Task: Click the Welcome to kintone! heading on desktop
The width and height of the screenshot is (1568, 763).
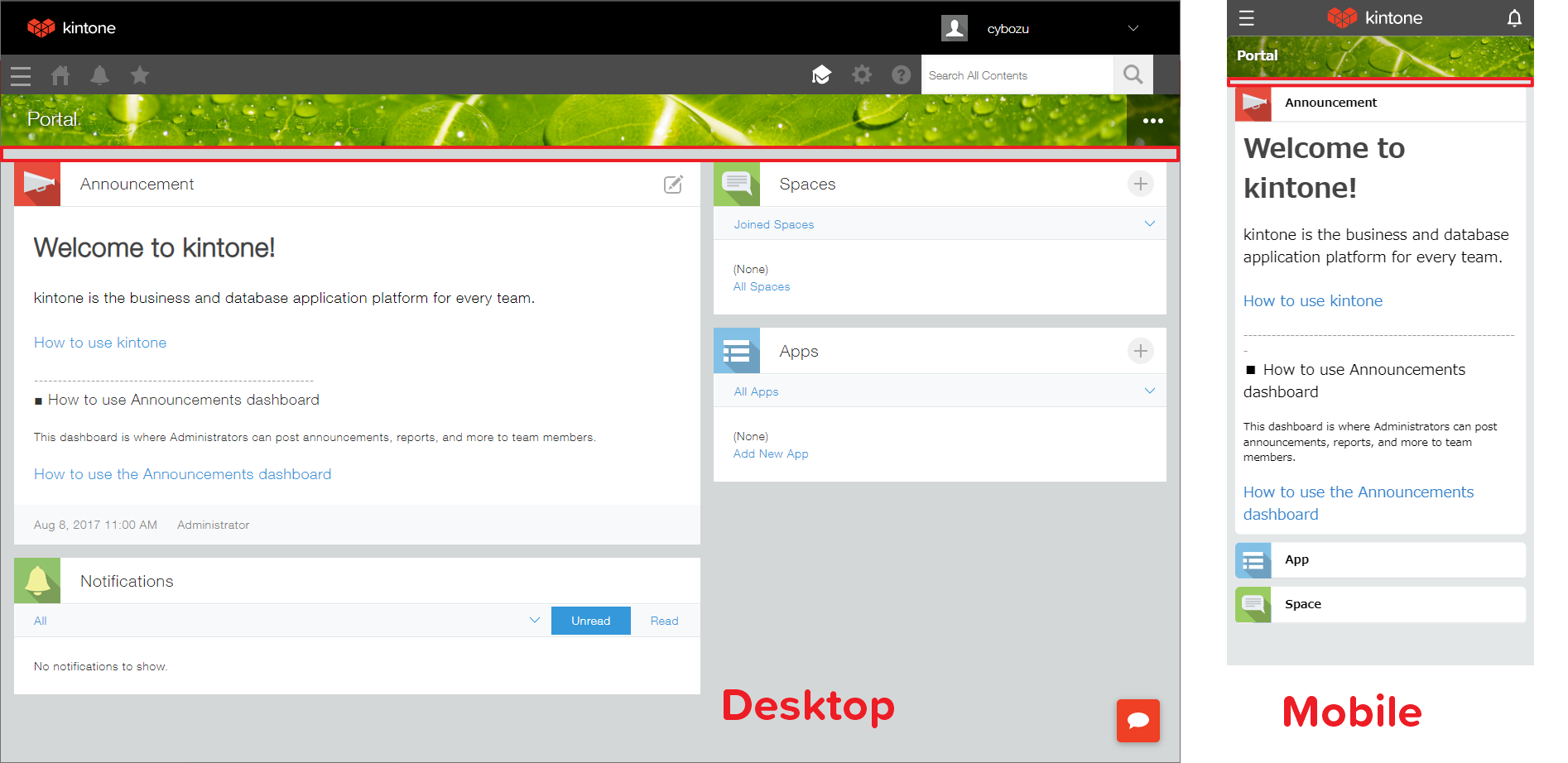Action: [154, 247]
